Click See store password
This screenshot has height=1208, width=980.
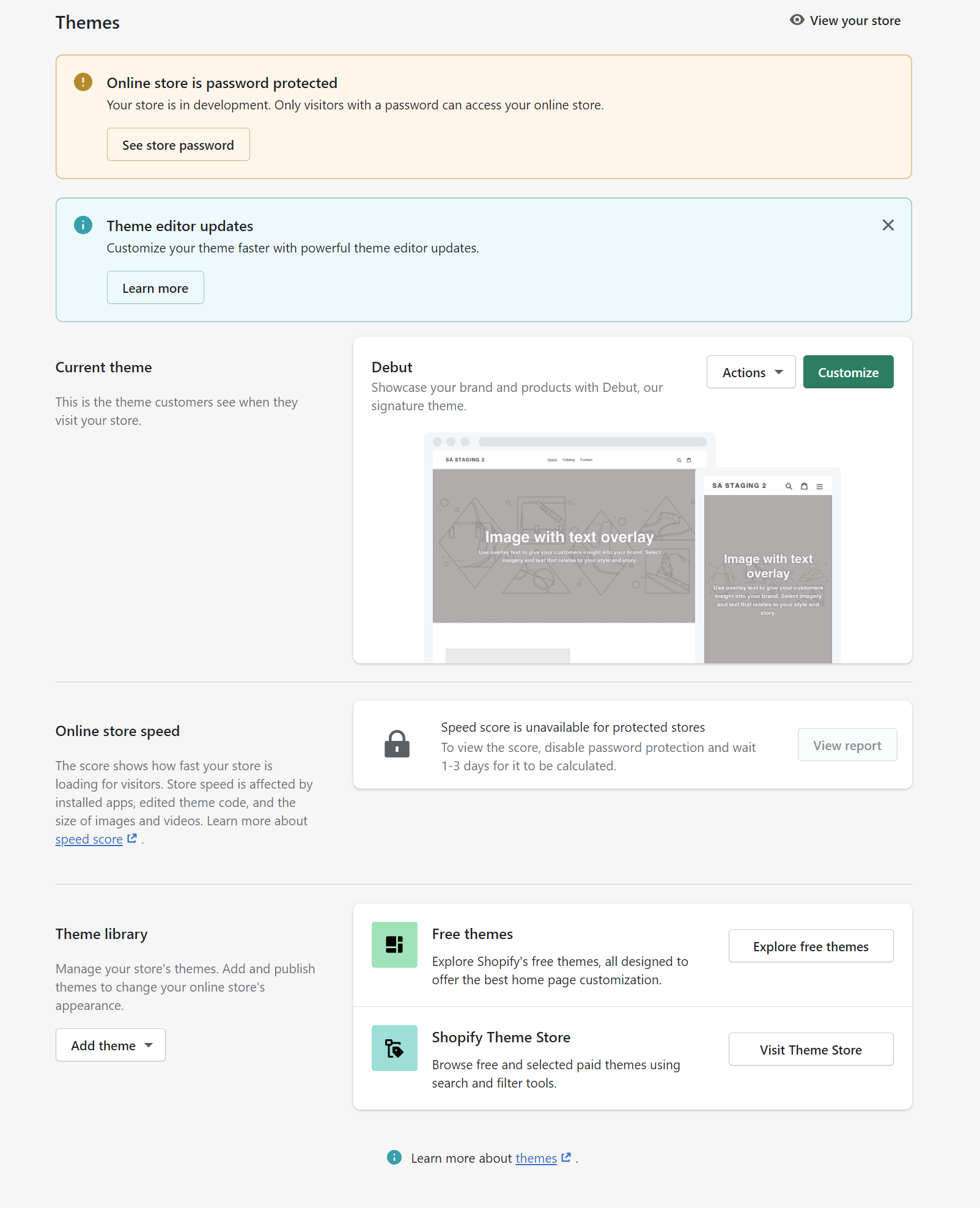(x=178, y=144)
